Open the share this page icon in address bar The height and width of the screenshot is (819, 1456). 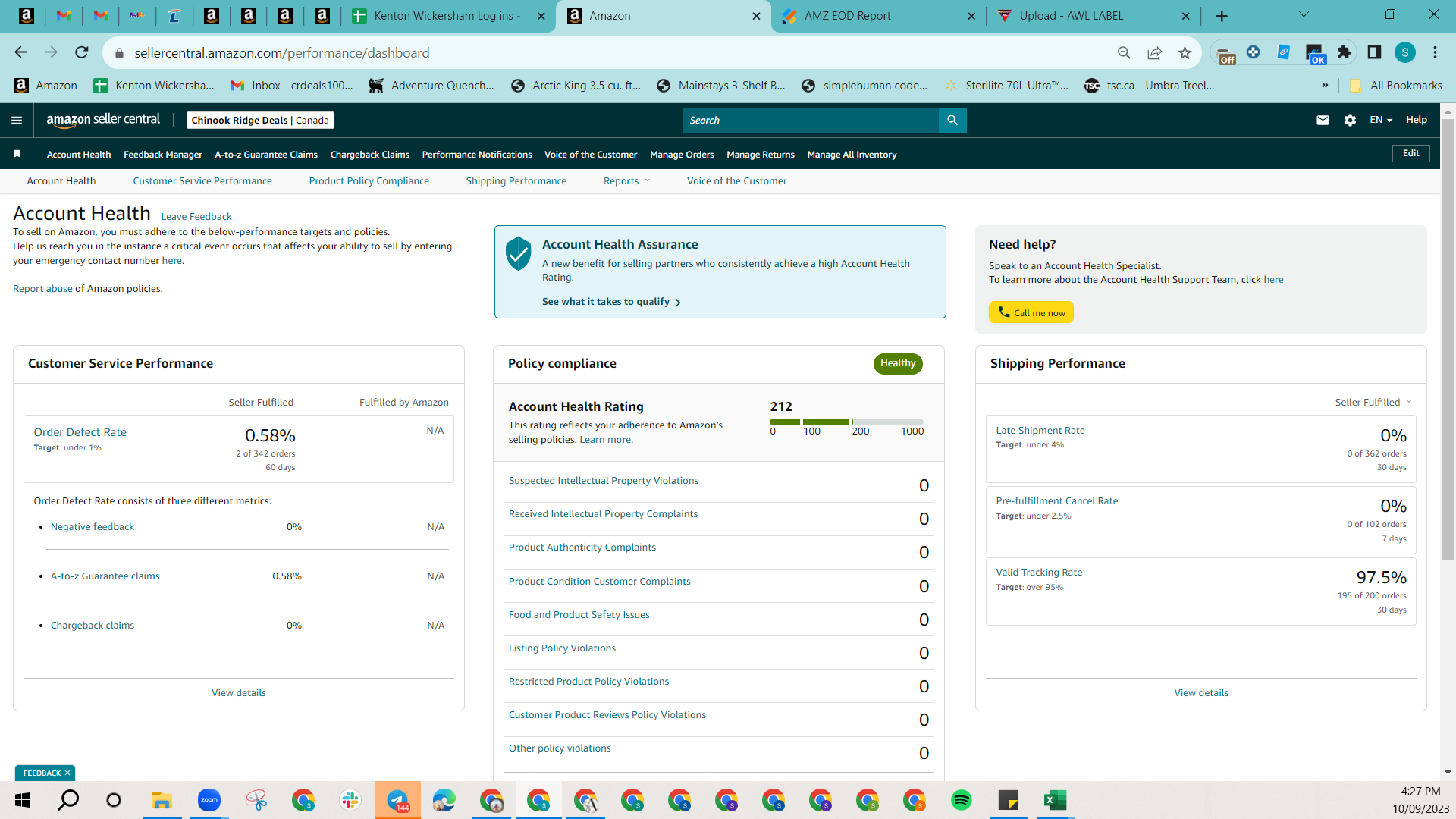(1154, 52)
